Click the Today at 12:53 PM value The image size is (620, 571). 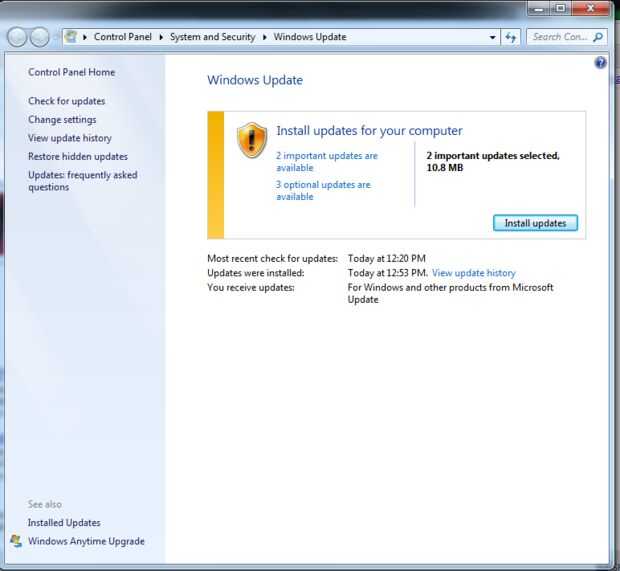coord(388,273)
